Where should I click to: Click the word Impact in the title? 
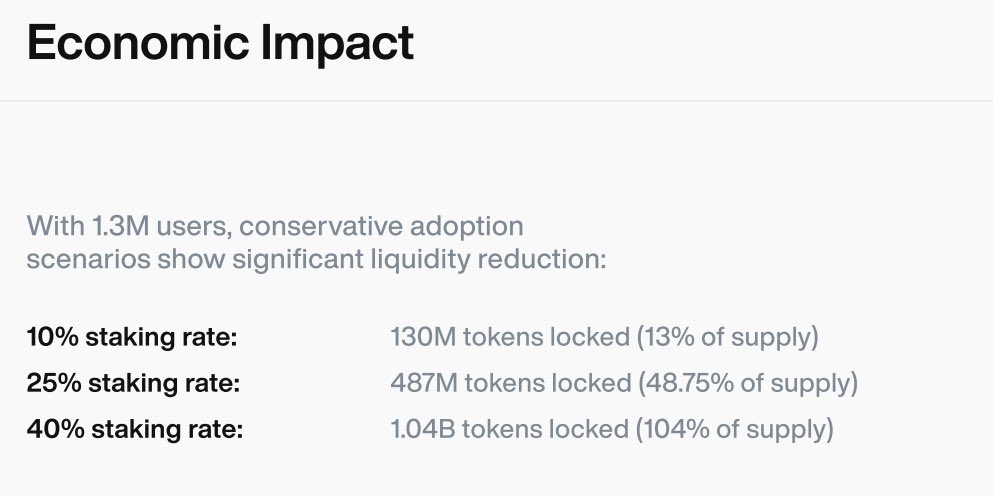tap(338, 44)
